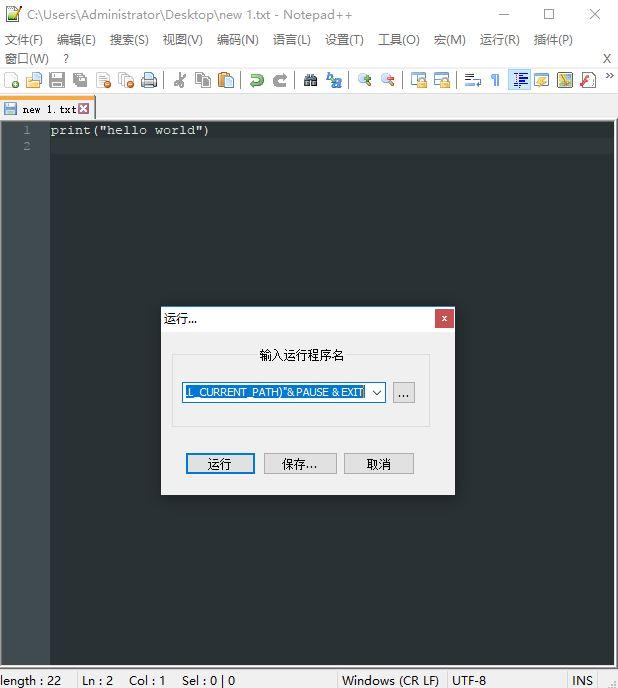The width and height of the screenshot is (618, 688).
Task: Open the 搜索(S) menu
Action: click(129, 40)
